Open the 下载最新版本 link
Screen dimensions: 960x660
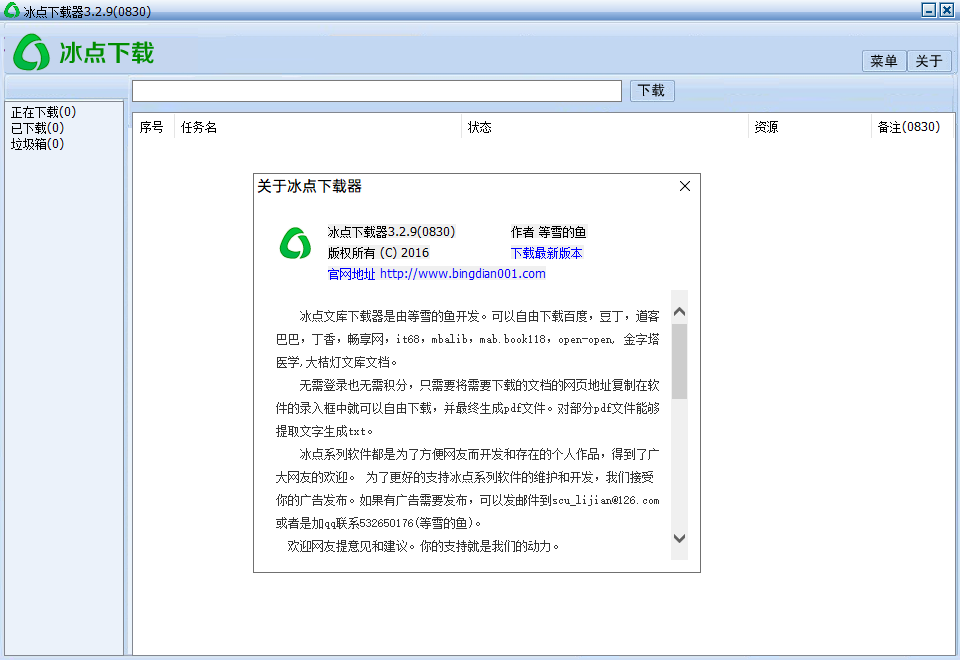(x=546, y=253)
